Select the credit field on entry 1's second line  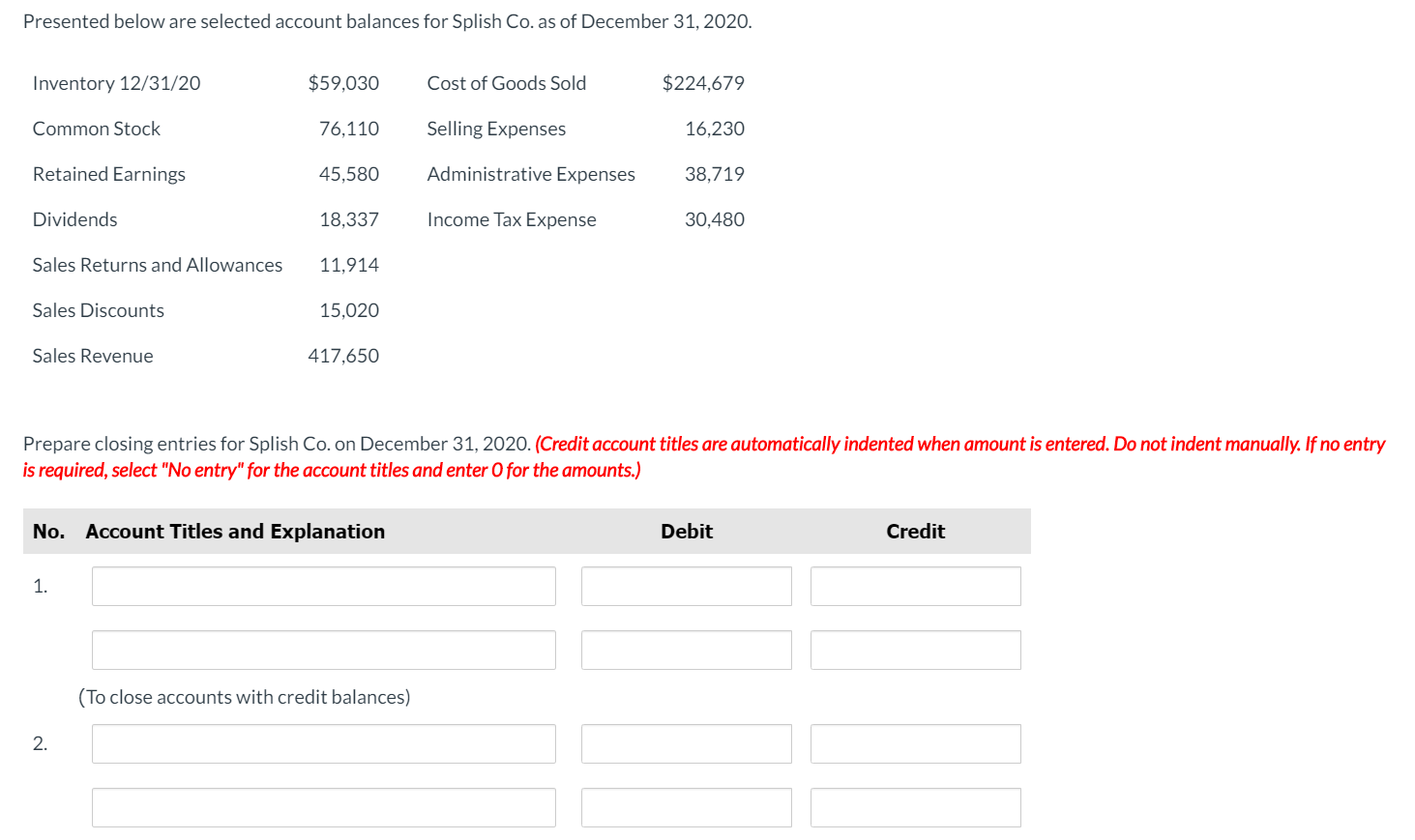pyautogui.click(x=915, y=650)
